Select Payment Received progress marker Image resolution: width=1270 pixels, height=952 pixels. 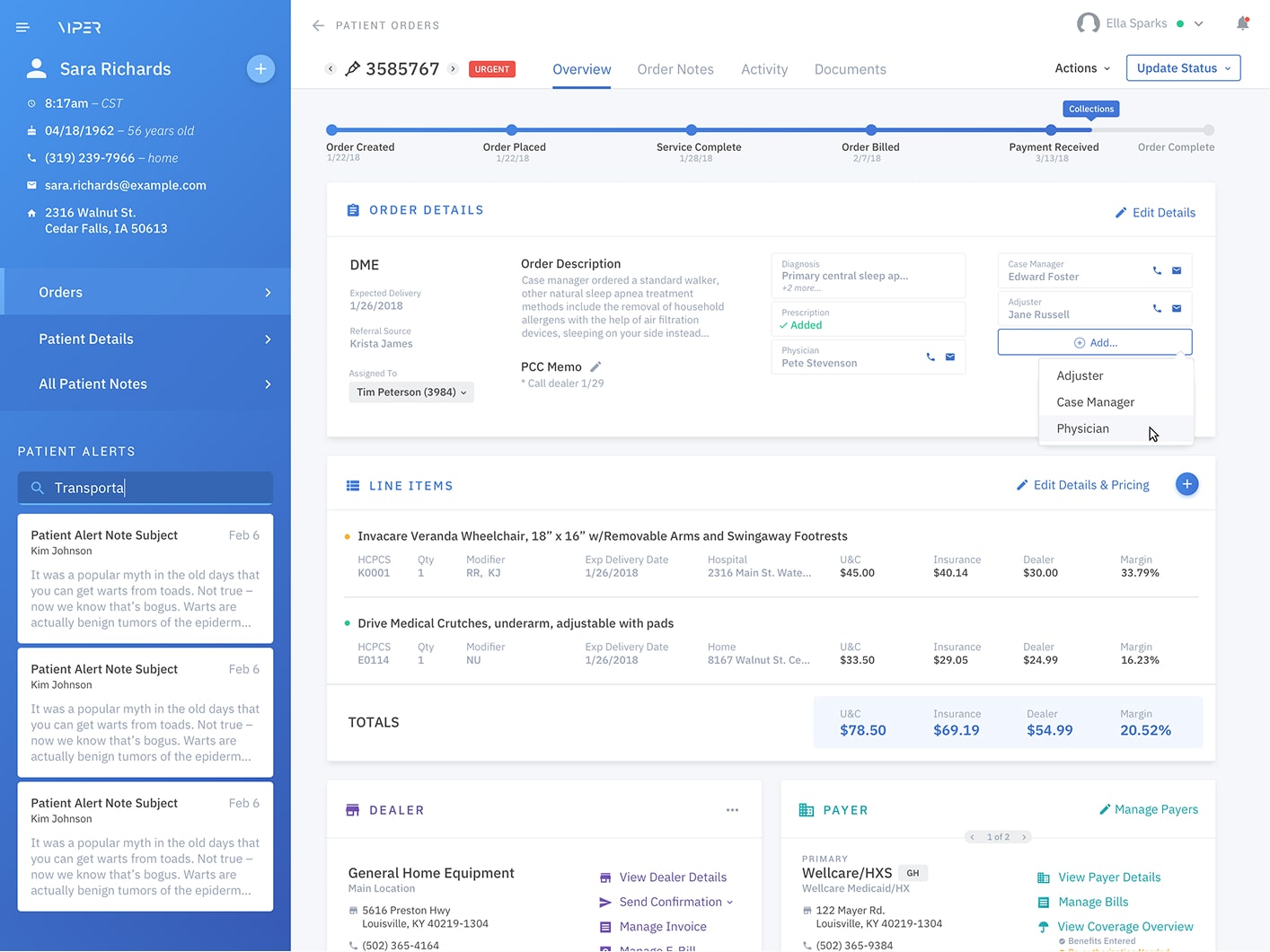[x=1051, y=130]
